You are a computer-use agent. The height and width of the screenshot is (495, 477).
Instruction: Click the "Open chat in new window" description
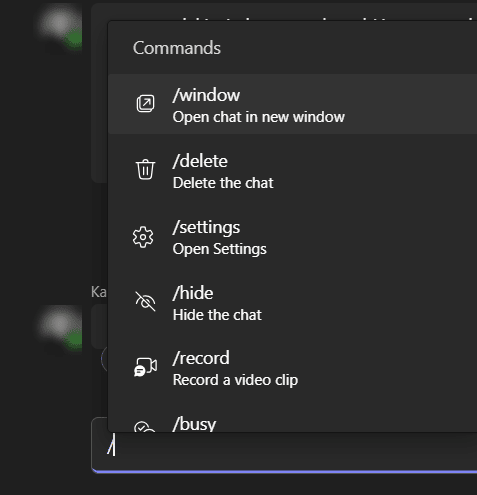click(259, 117)
